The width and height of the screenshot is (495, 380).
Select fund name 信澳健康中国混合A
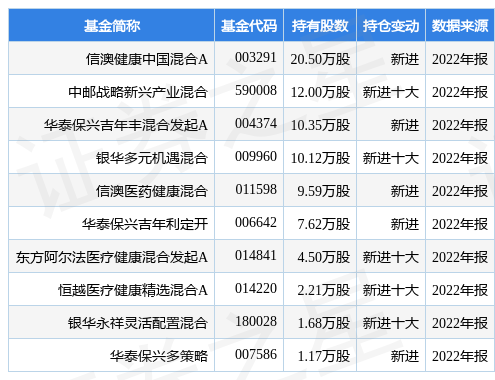[x=147, y=59]
